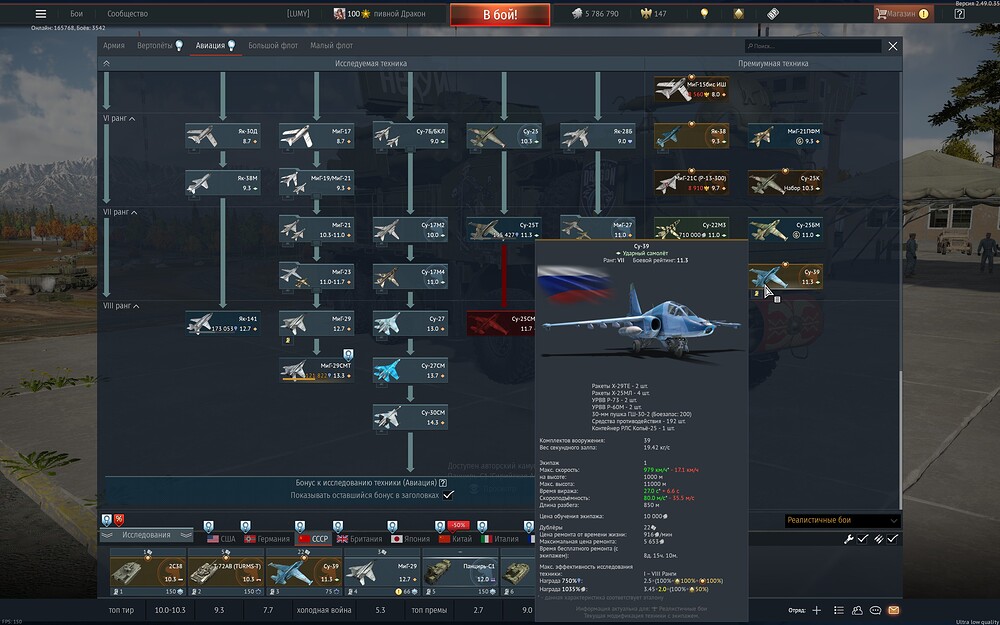Viewport: 1000px width, 625px height.
Task: Open the hamburger main menu
Action: pyautogui.click(x=41, y=14)
